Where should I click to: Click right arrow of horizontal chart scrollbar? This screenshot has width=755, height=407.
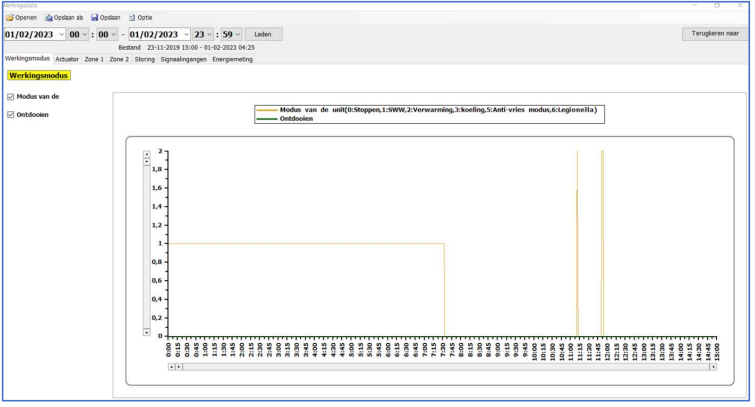click(713, 367)
